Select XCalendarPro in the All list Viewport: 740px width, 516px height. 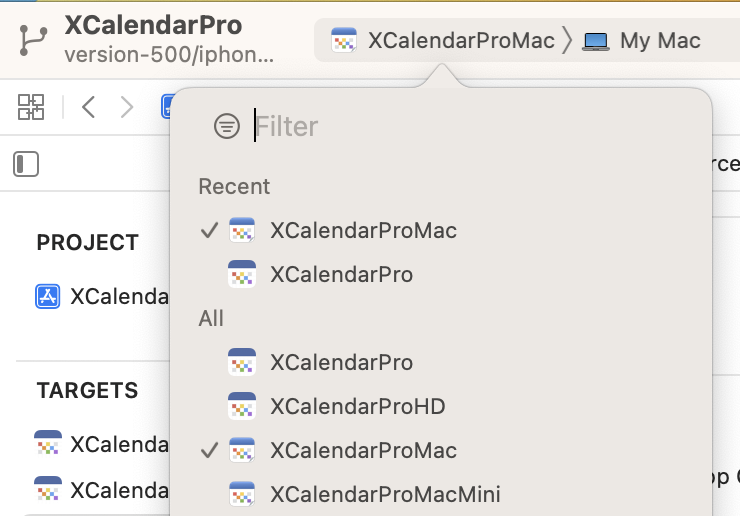[341, 362]
